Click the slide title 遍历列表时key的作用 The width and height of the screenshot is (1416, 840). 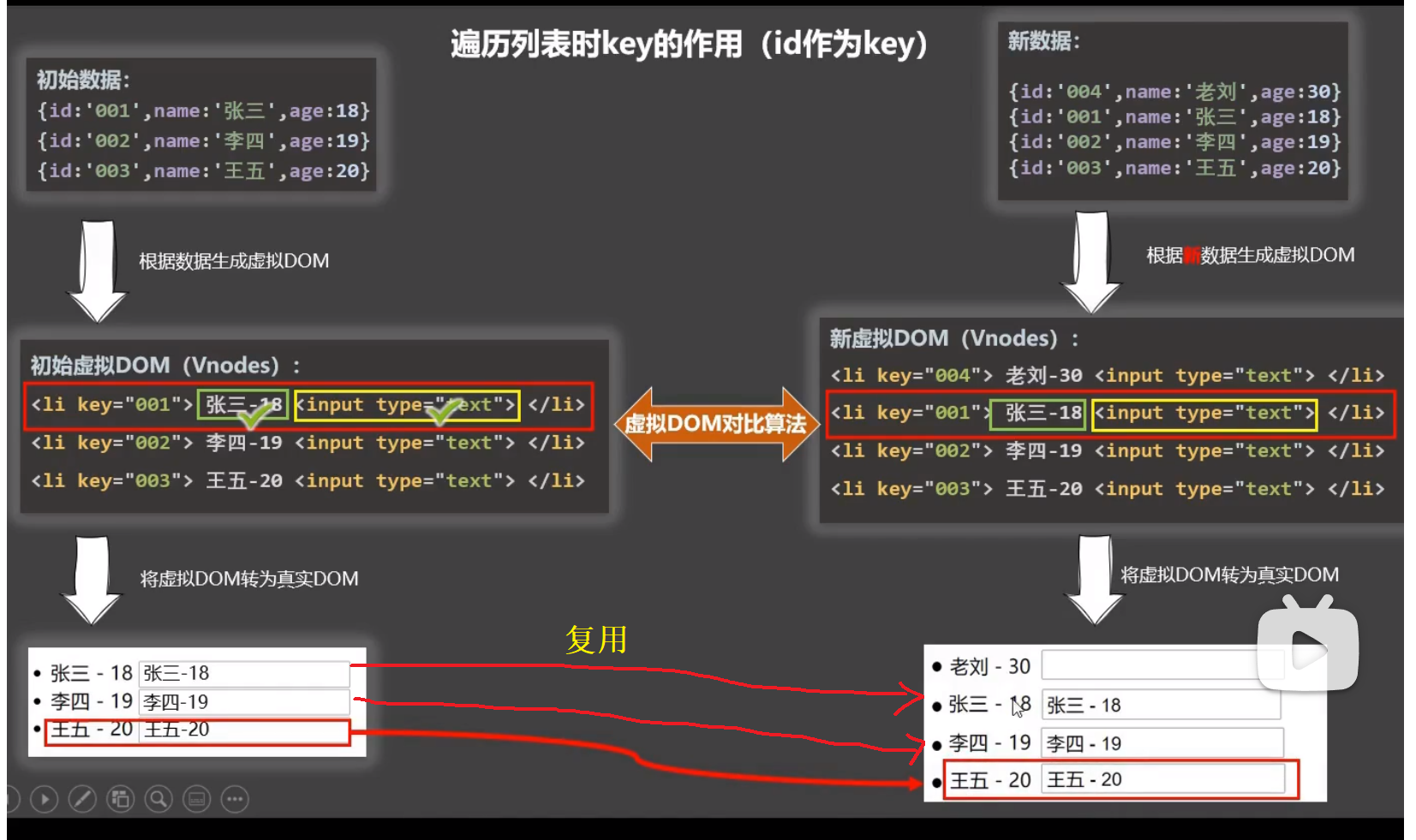(x=690, y=44)
